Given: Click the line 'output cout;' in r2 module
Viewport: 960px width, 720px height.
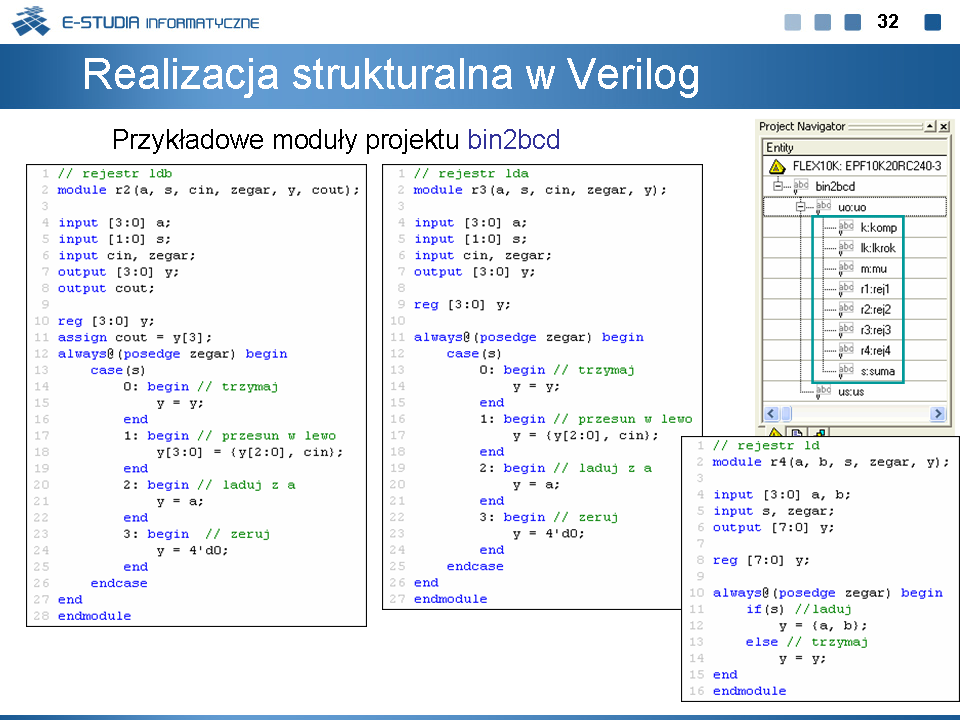Looking at the screenshot, I should (106, 288).
